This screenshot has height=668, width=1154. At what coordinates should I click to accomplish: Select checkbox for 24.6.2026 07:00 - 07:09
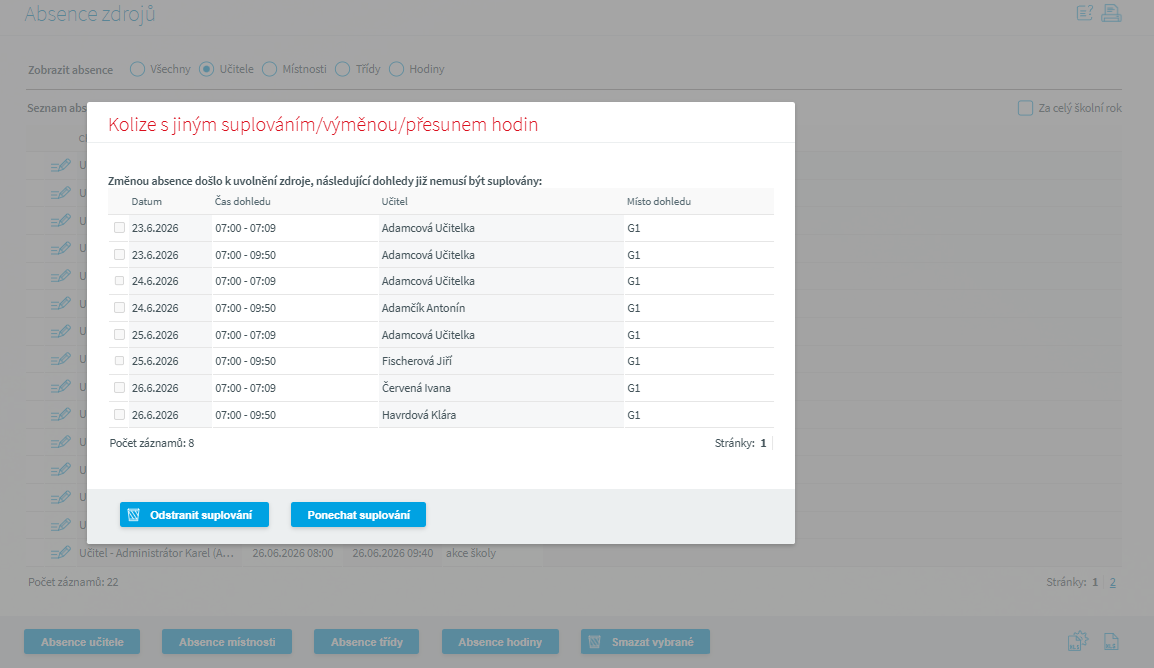tap(119, 281)
